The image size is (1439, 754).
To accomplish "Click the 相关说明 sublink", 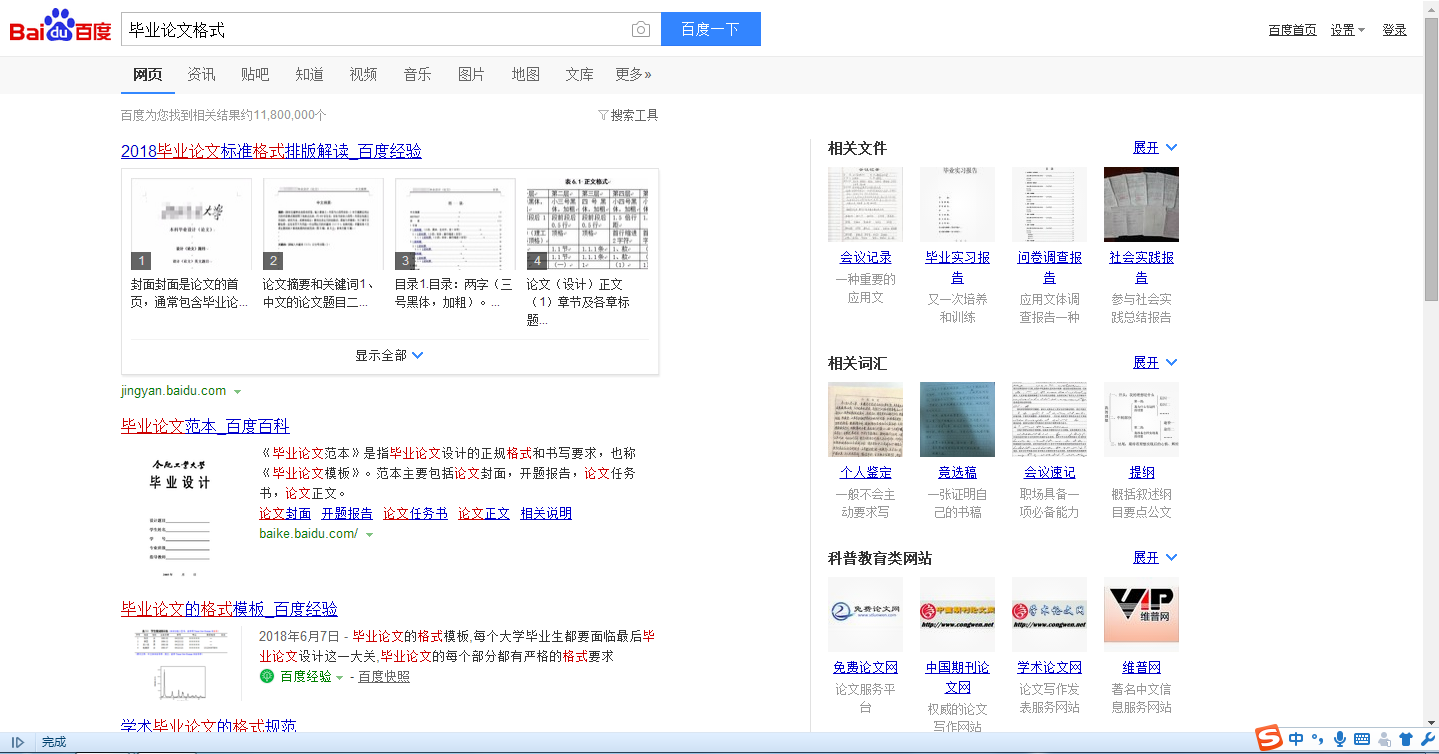I will (546, 513).
